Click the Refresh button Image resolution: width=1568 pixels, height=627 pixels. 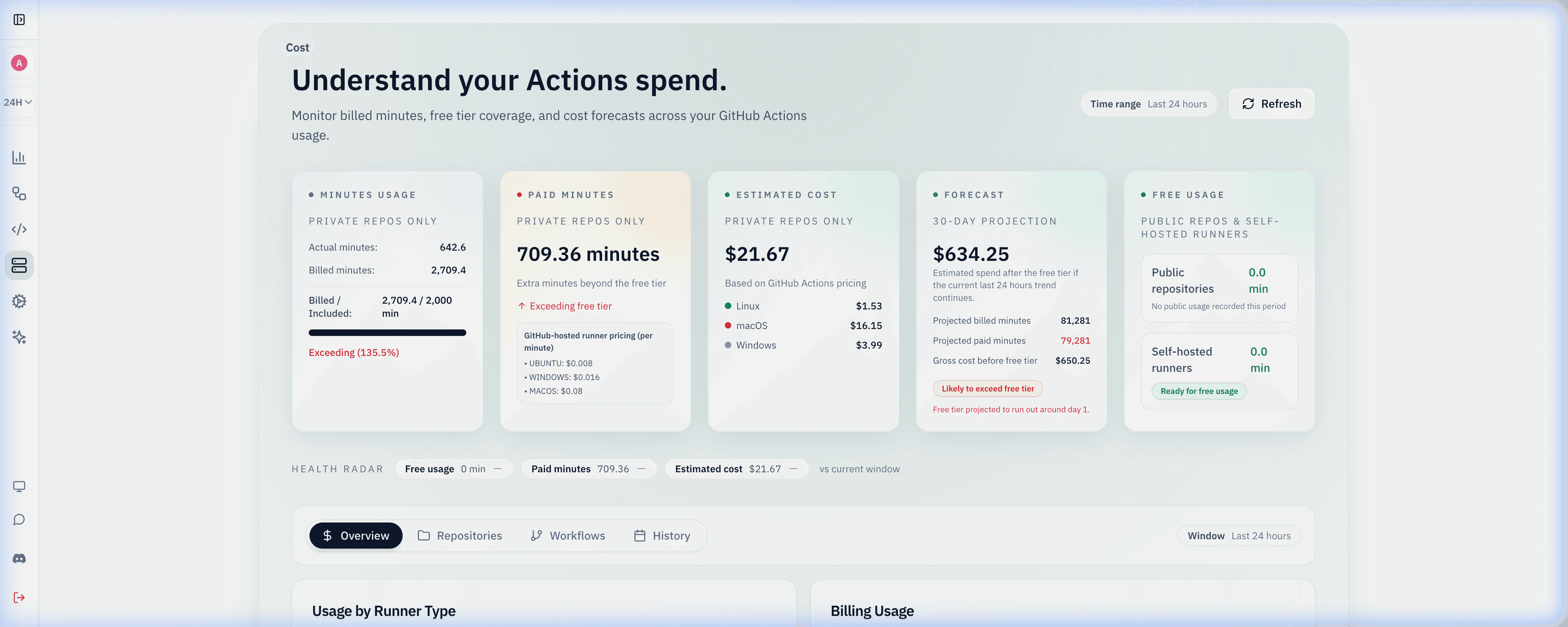1271,104
